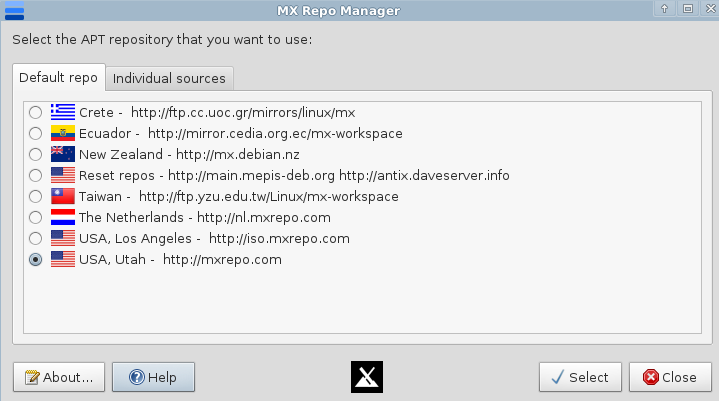Viewport: 719px width, 401px height.
Task: Select the Reset repos radio button
Action: [x=35, y=176]
